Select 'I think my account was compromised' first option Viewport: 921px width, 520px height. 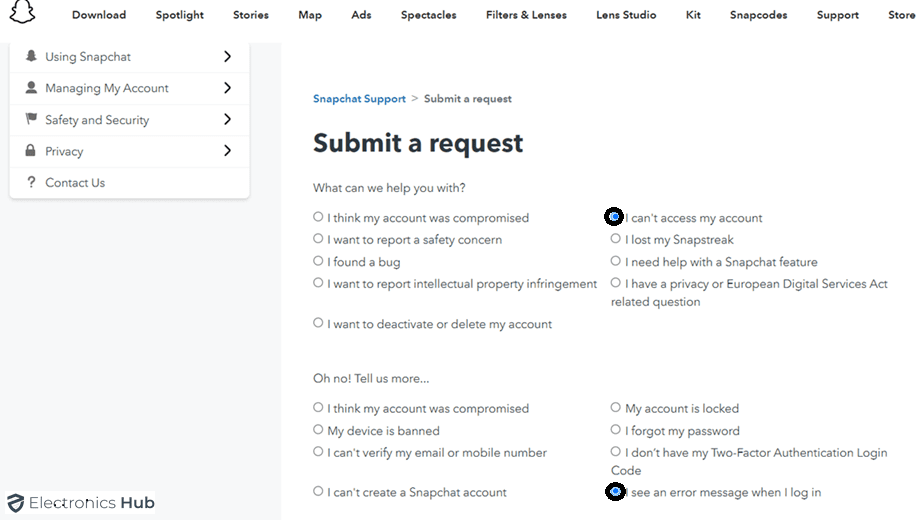[318, 217]
